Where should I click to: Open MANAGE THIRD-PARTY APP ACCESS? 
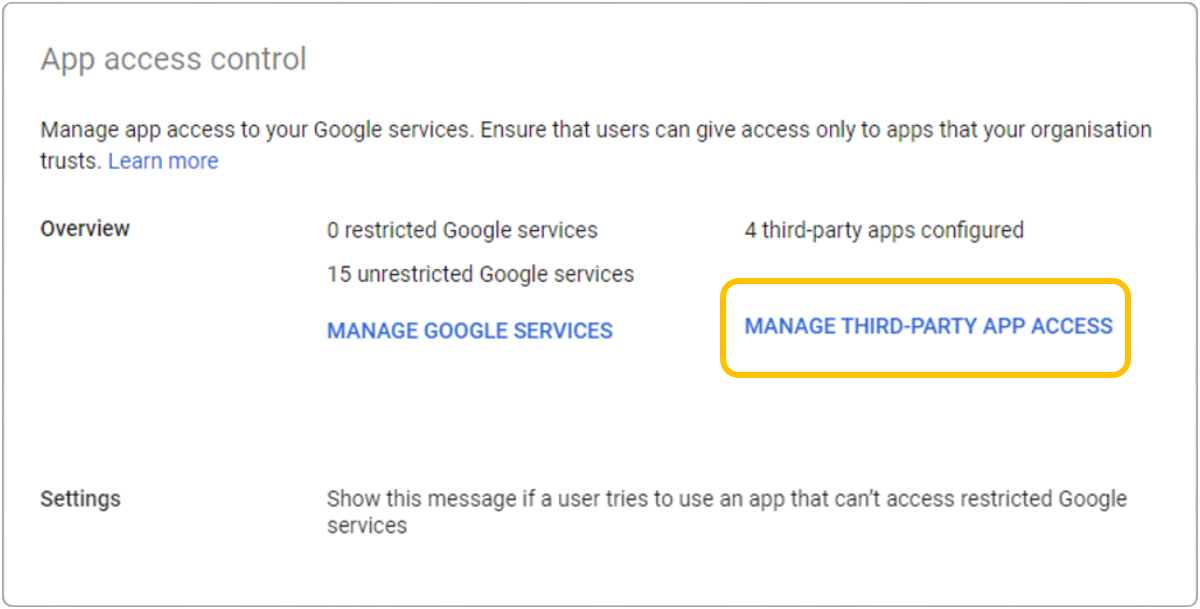[x=928, y=326]
